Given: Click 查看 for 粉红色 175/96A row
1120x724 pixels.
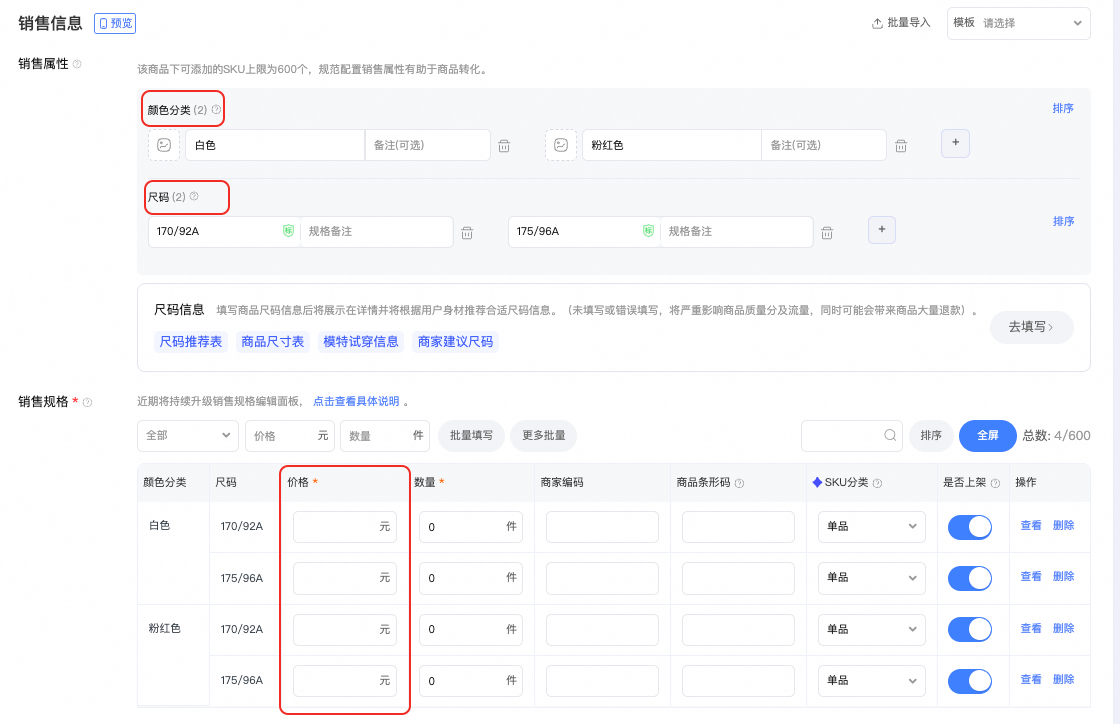Looking at the screenshot, I should click(x=1031, y=680).
